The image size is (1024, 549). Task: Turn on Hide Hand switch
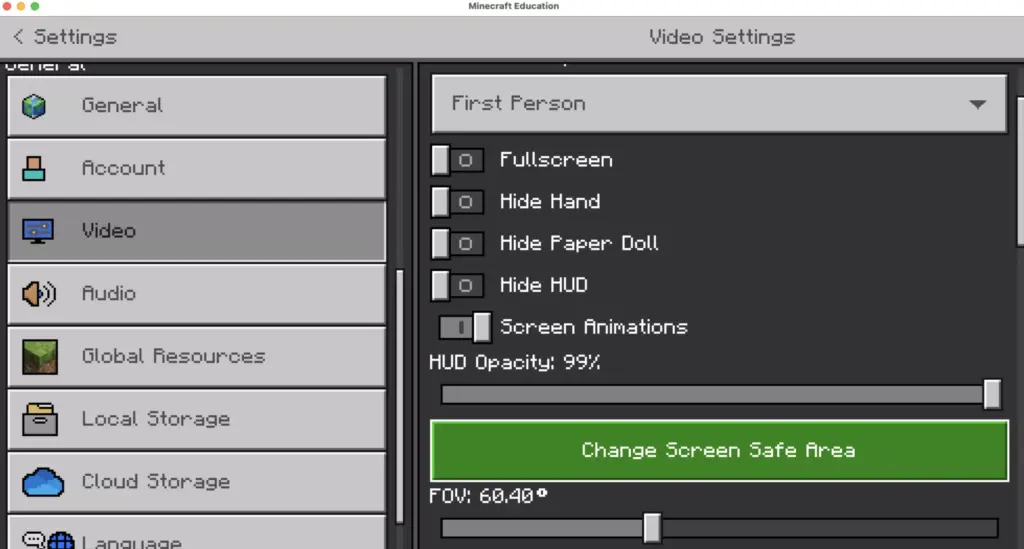point(457,202)
